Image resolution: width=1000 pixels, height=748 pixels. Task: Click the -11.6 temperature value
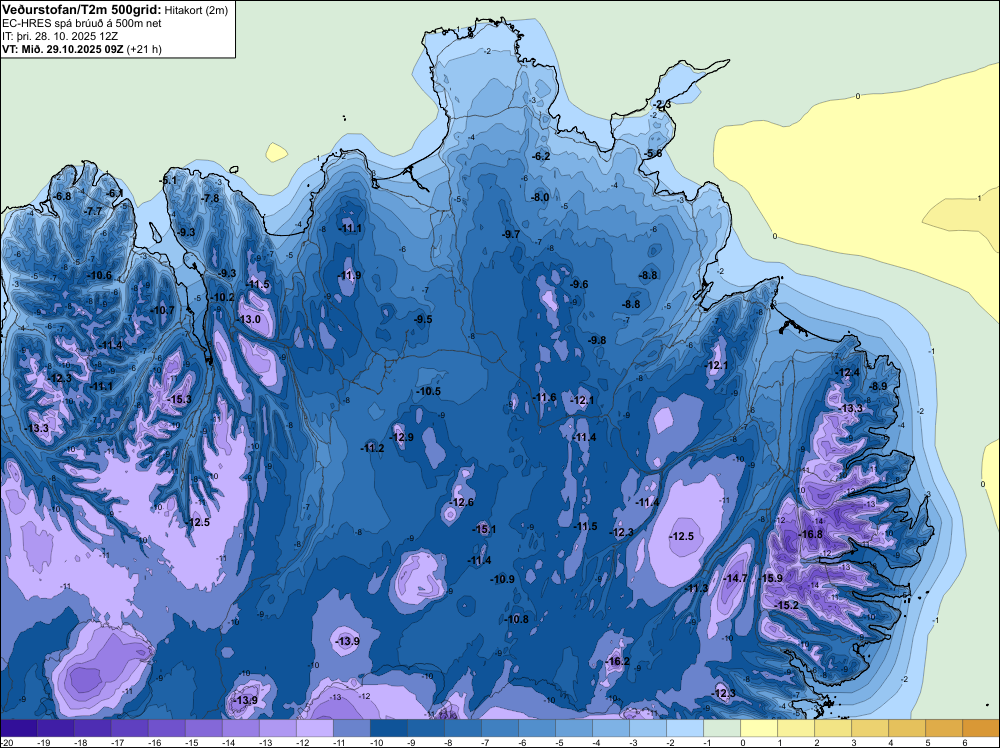pyautogui.click(x=545, y=397)
